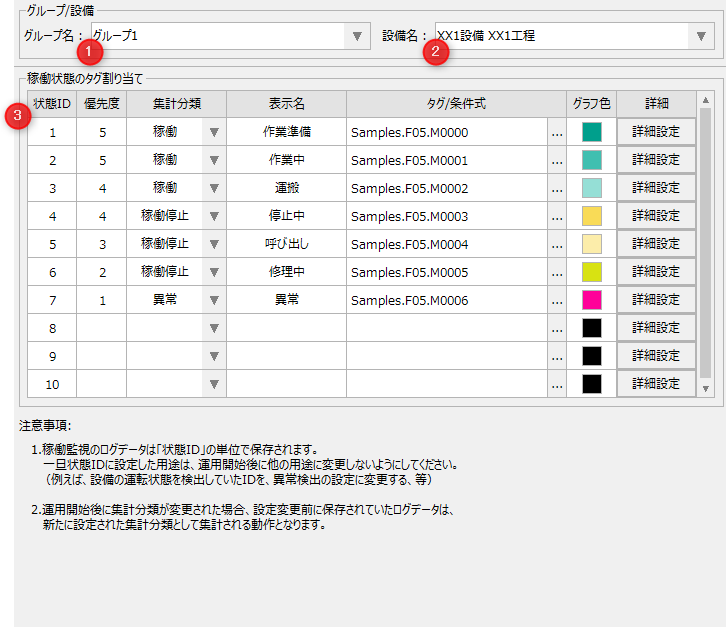Click browse ellipsis for Samples.F05.M0003 tag
726x627 pixels.
click(x=557, y=216)
